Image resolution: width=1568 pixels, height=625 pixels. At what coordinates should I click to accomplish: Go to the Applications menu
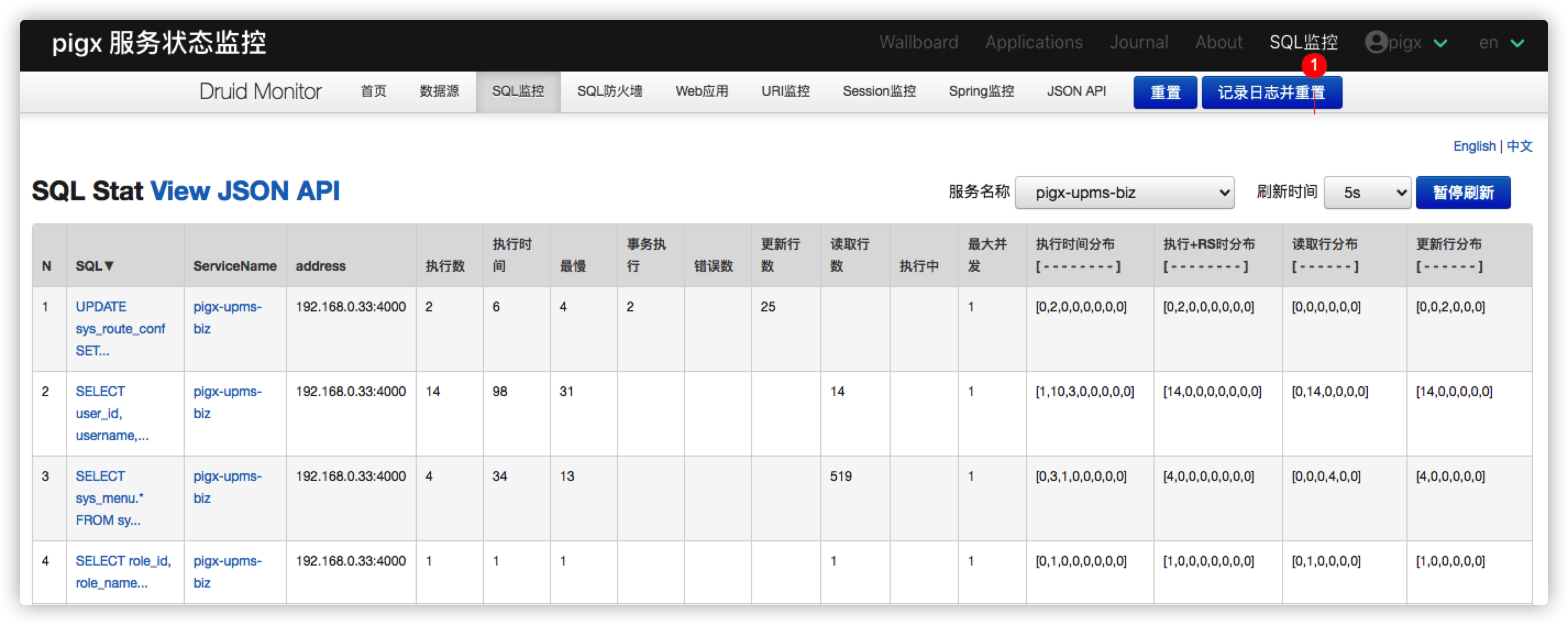coord(1034,42)
